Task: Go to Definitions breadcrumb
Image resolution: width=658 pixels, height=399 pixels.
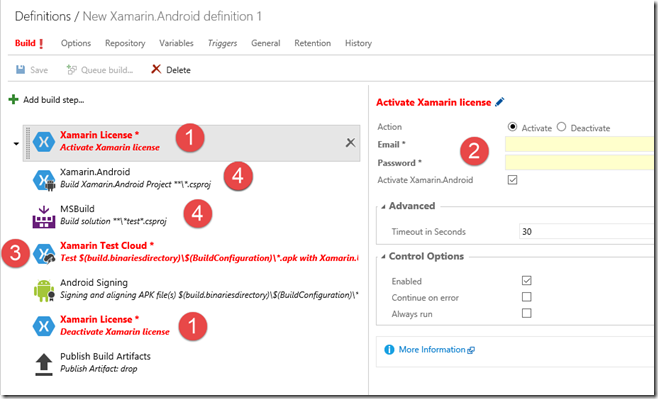Action: click(43, 16)
